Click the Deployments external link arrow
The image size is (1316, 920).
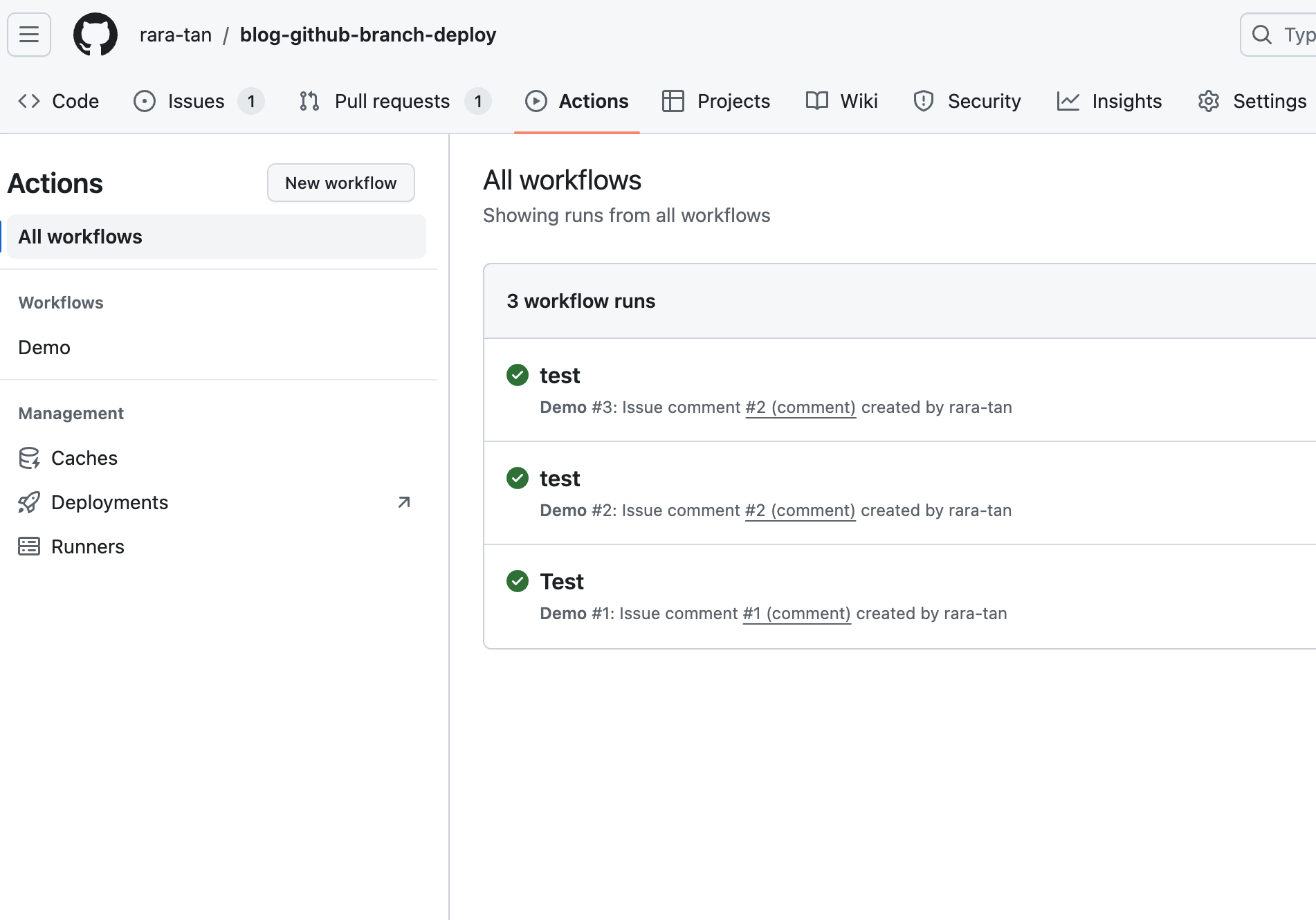point(404,502)
